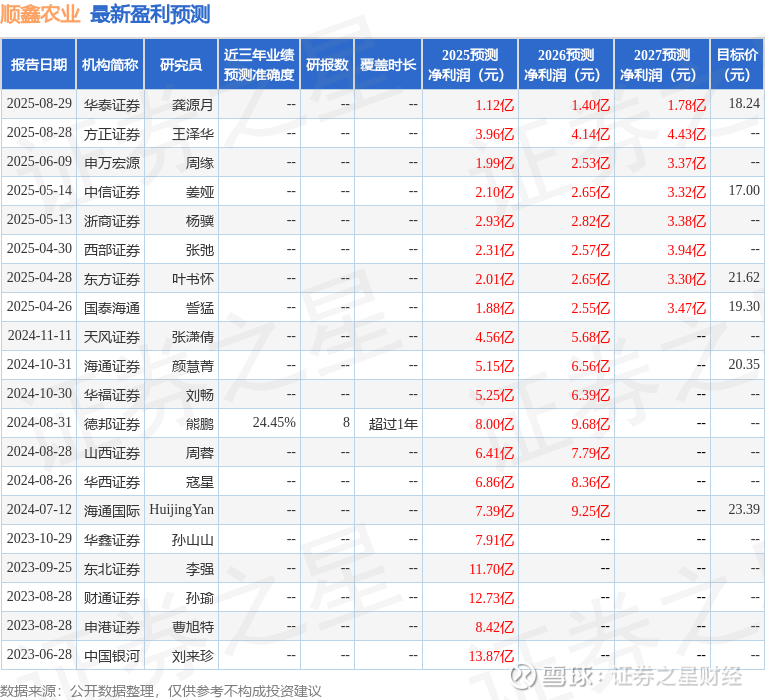Select the 天风证券 institution cell

pyautogui.click(x=112, y=337)
